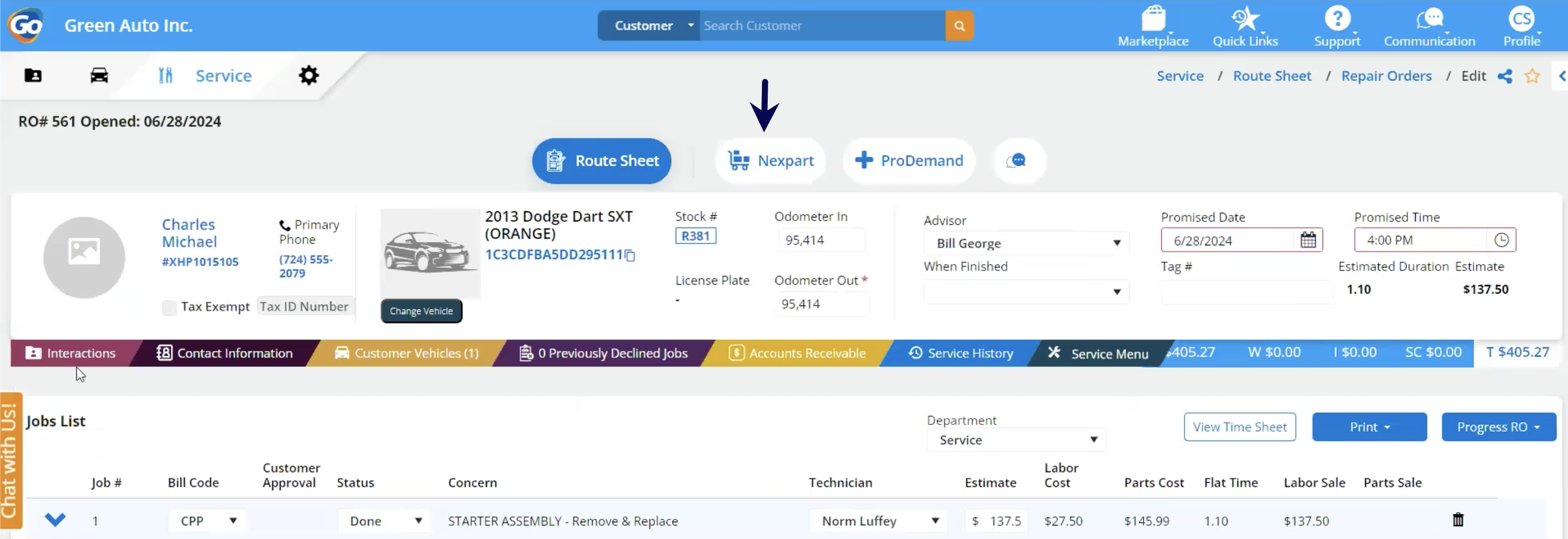Click the View Time Sheet button

[x=1239, y=427]
